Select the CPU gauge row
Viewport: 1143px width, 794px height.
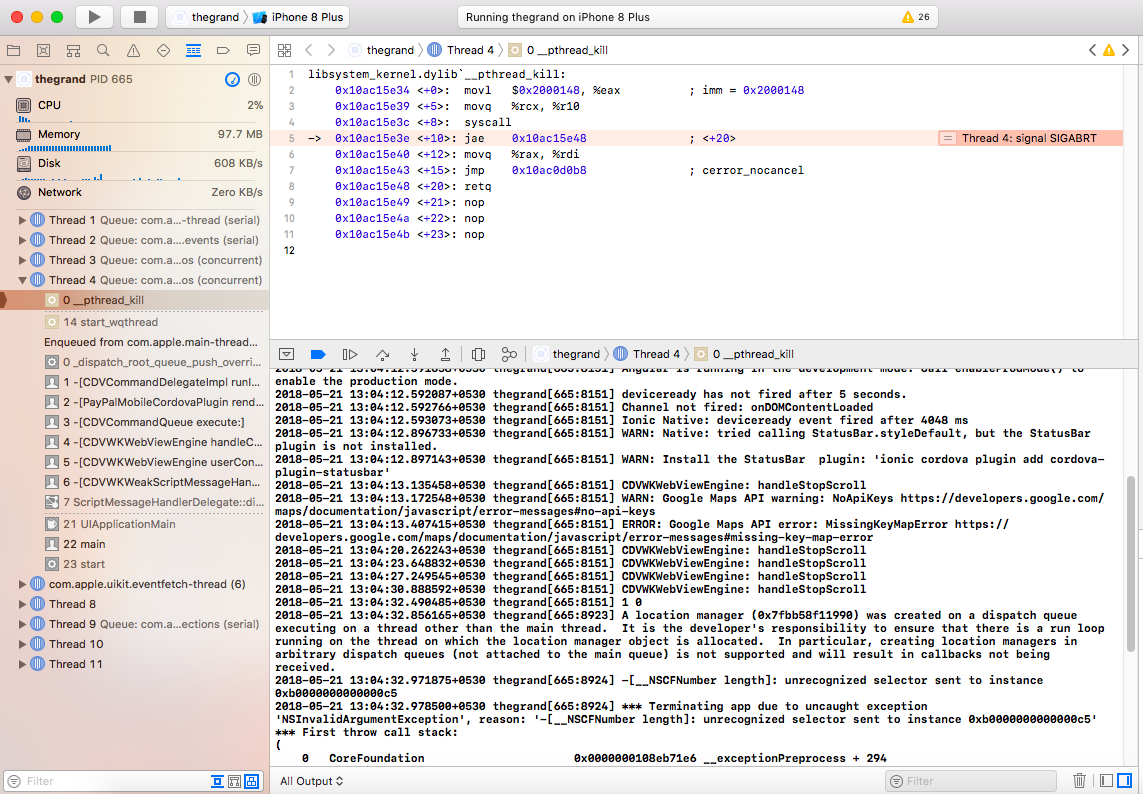pyautogui.click(x=134, y=109)
